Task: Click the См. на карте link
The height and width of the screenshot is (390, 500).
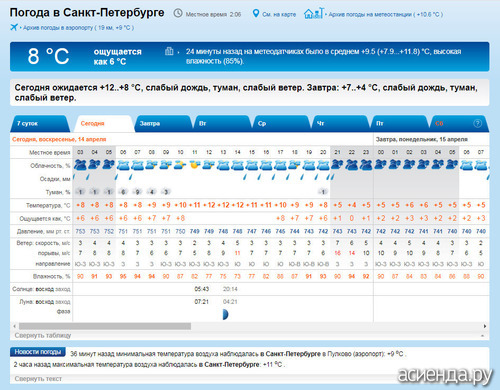Action: point(279,14)
